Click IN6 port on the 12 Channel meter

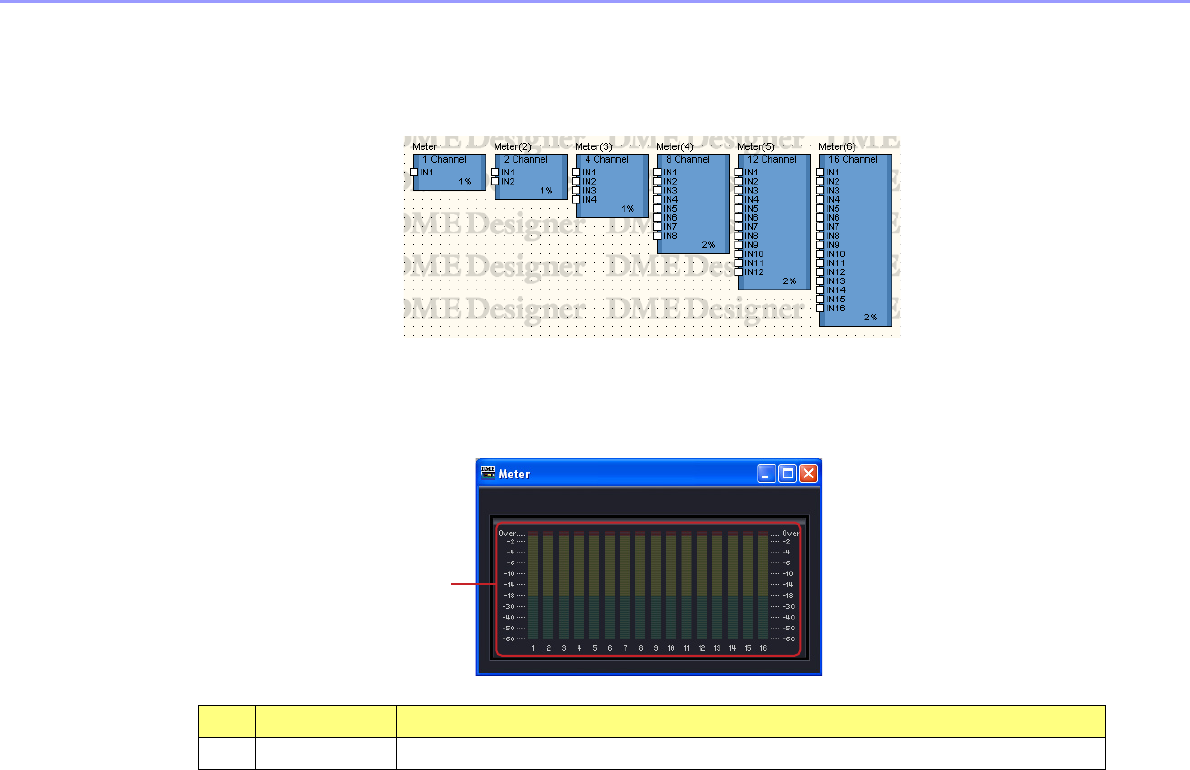coord(739,218)
